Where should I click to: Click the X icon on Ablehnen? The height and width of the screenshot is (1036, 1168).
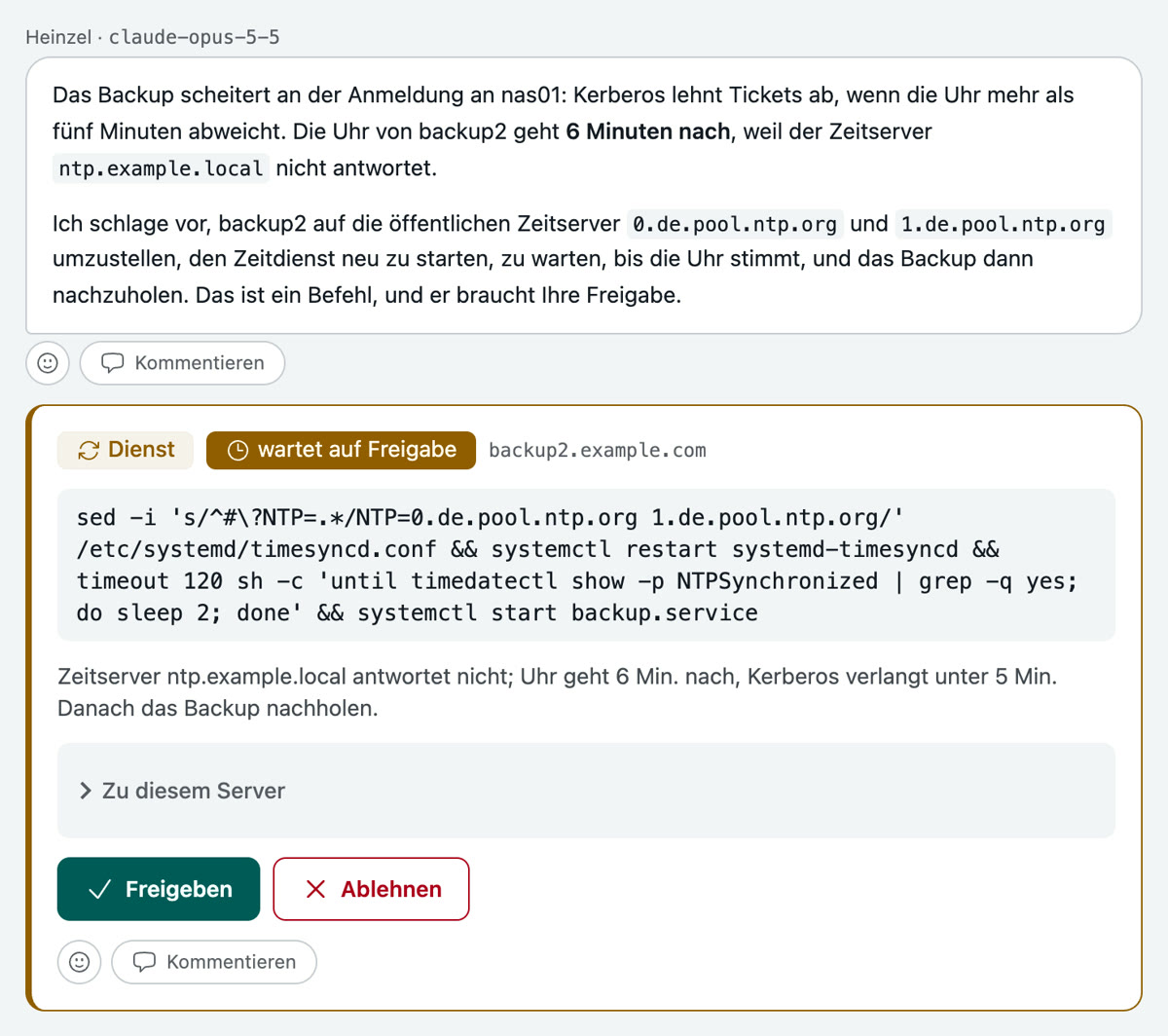(315, 889)
